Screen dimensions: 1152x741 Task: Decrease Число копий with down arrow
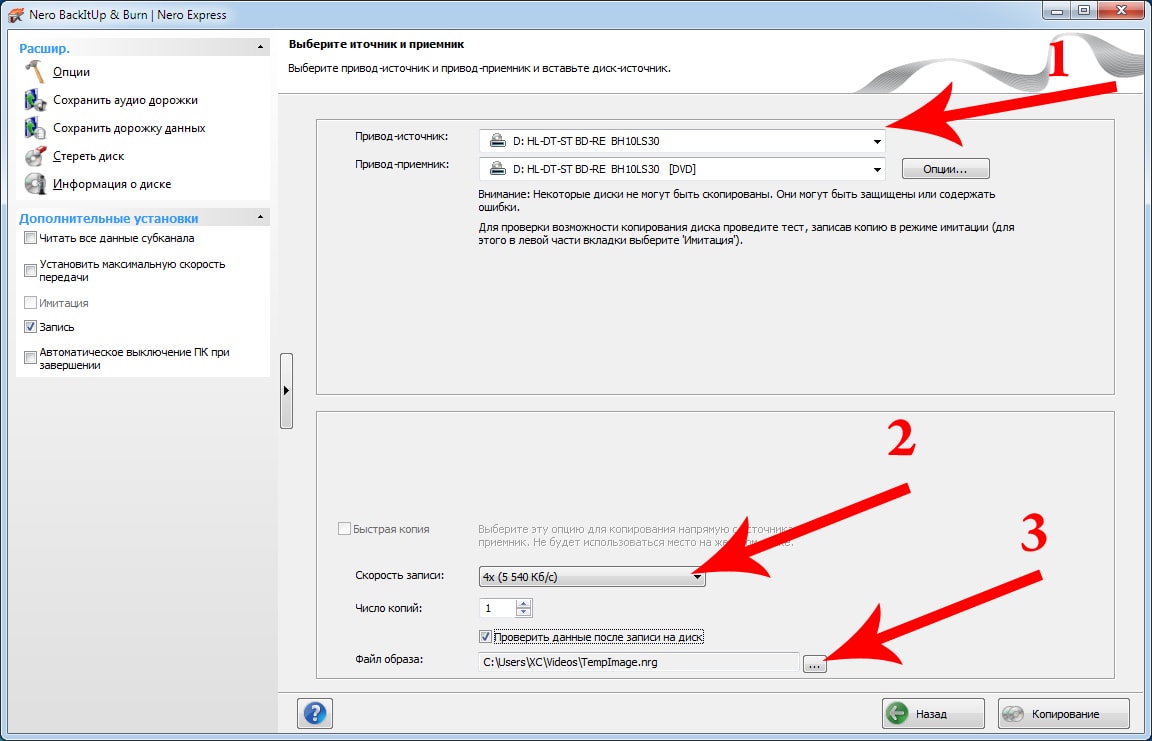click(523, 612)
